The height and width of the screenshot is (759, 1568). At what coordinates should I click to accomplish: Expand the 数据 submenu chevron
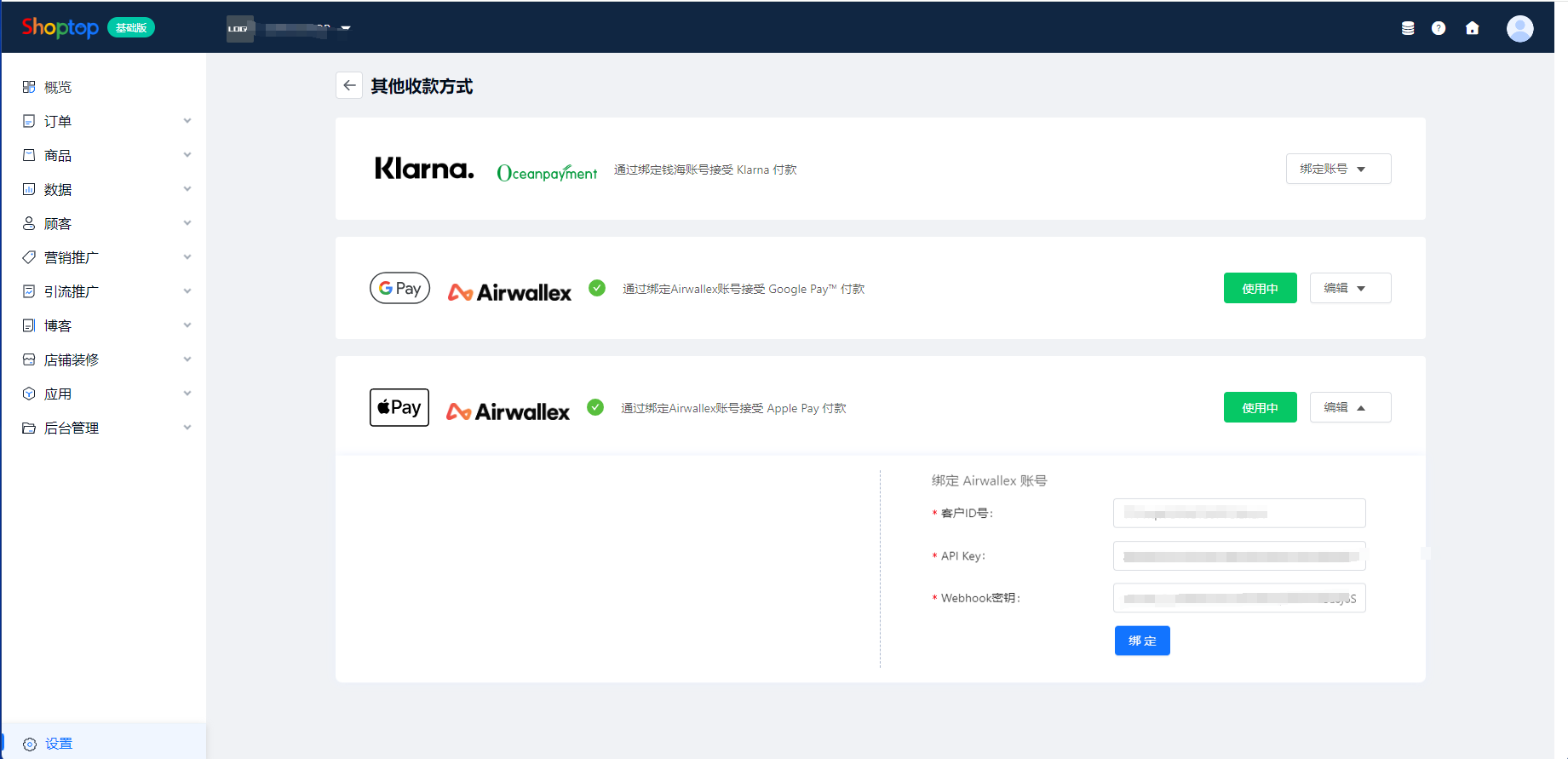pyautogui.click(x=187, y=189)
